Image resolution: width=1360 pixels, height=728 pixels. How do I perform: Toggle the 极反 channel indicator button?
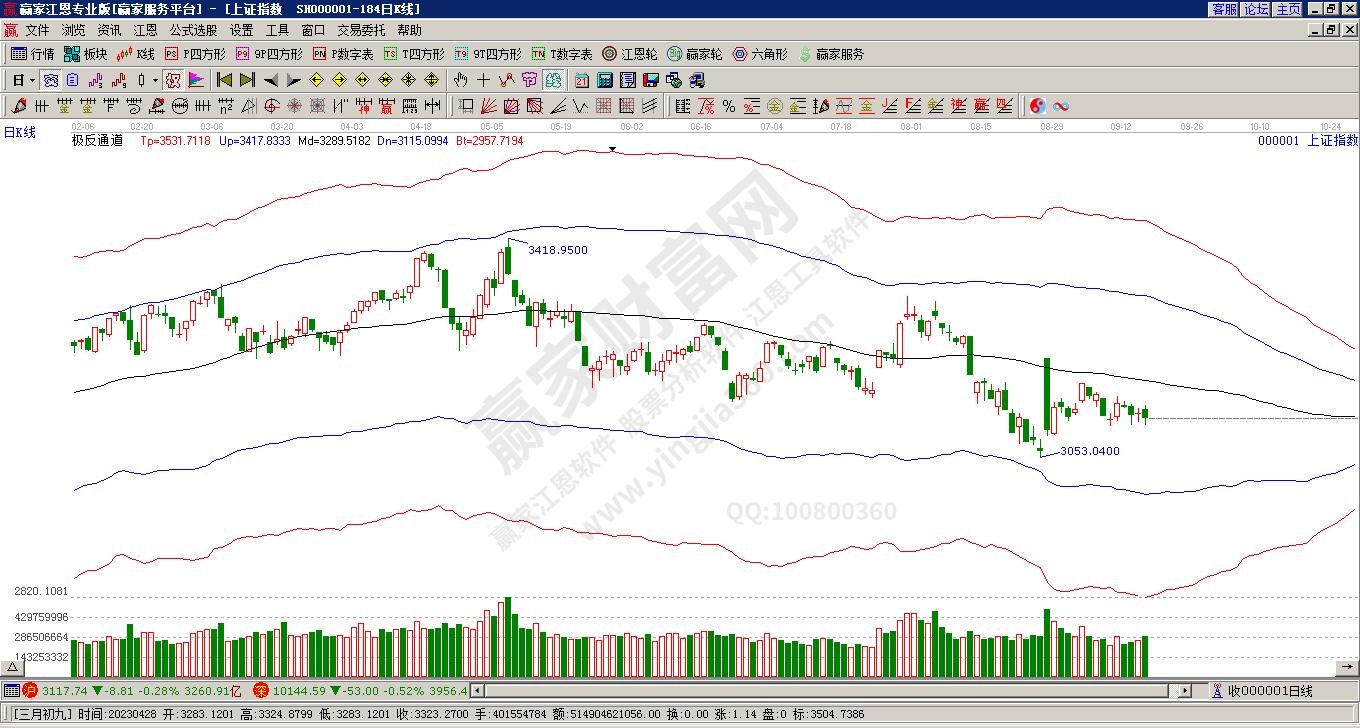[172, 80]
